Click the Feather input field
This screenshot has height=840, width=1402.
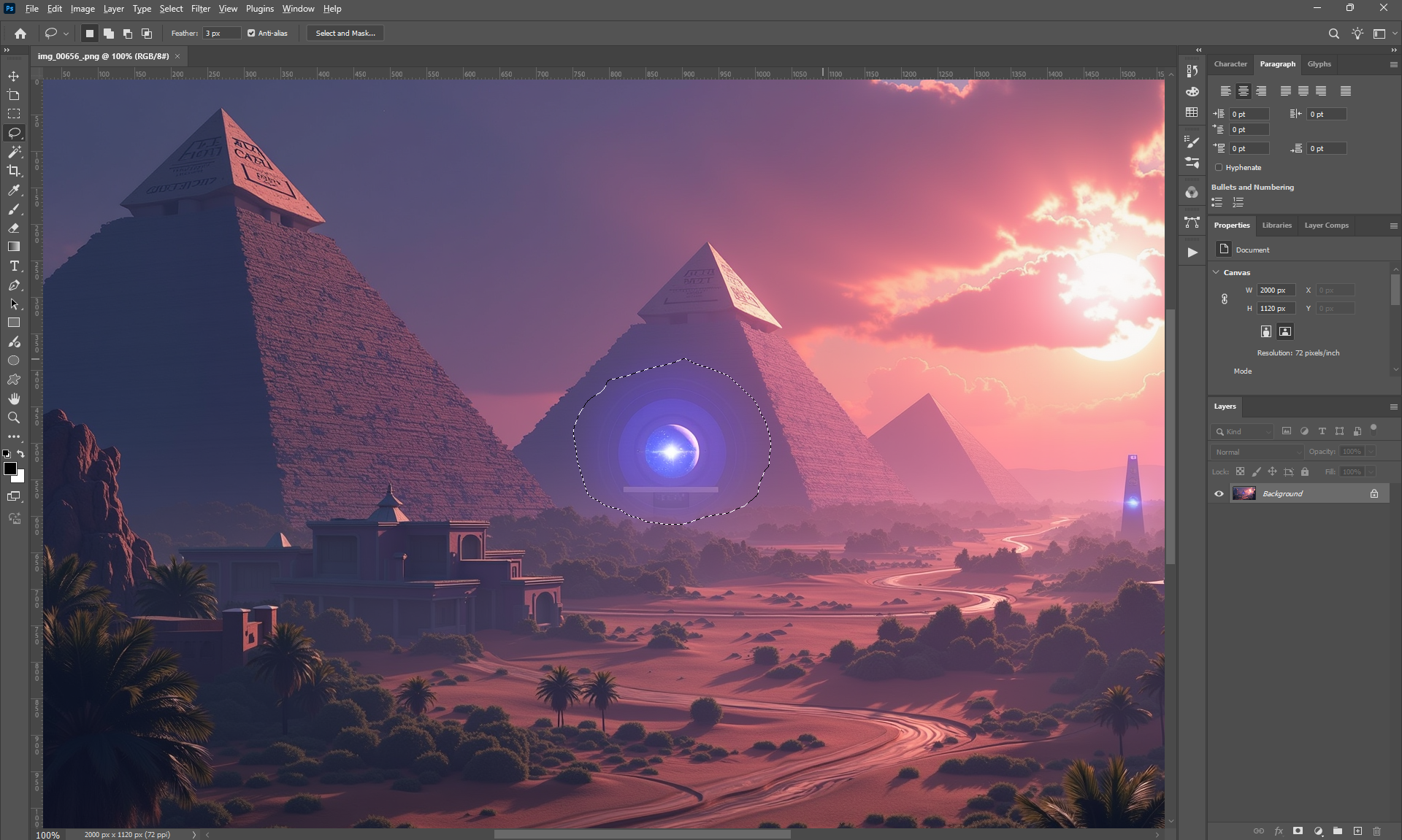pyautogui.click(x=221, y=33)
